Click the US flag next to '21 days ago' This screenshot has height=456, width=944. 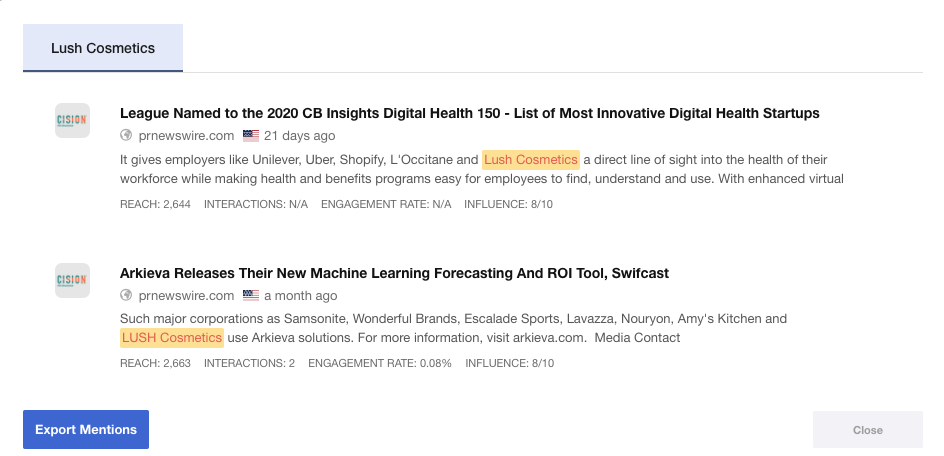251,136
